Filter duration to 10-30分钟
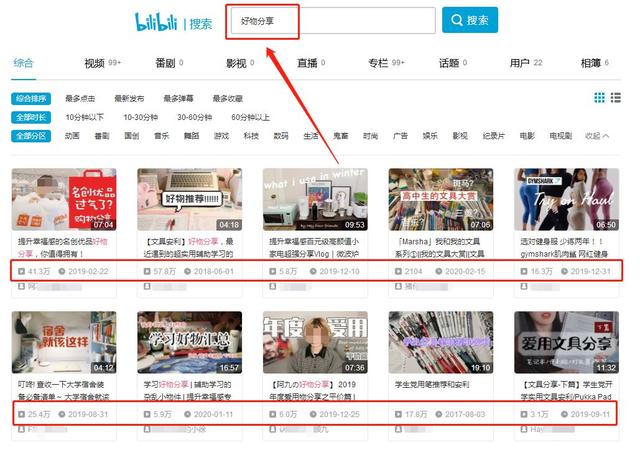 (140, 117)
